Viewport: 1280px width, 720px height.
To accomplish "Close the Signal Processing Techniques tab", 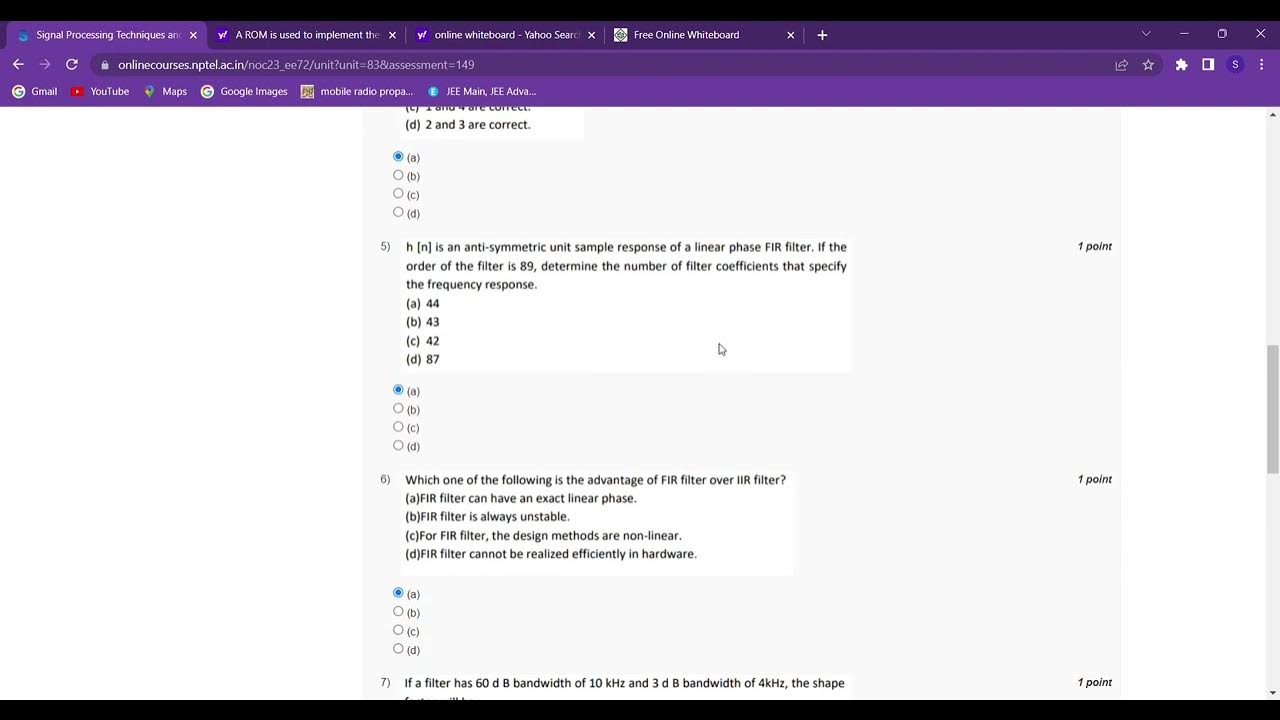I will coord(193,35).
